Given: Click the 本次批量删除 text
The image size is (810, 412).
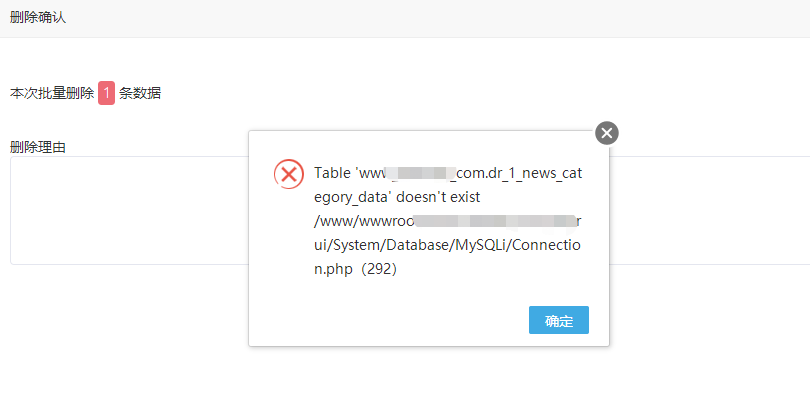Looking at the screenshot, I should click(x=52, y=93).
